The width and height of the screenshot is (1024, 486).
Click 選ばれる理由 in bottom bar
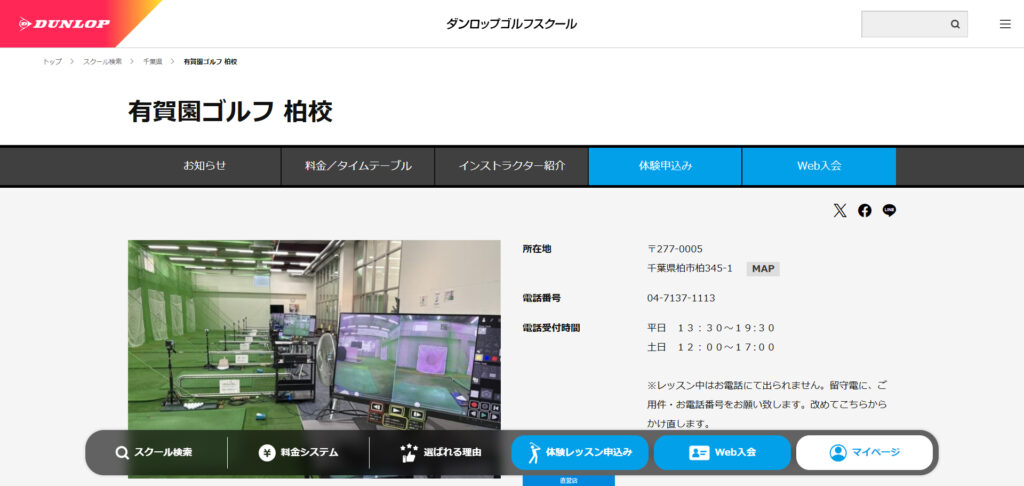click(x=440, y=452)
